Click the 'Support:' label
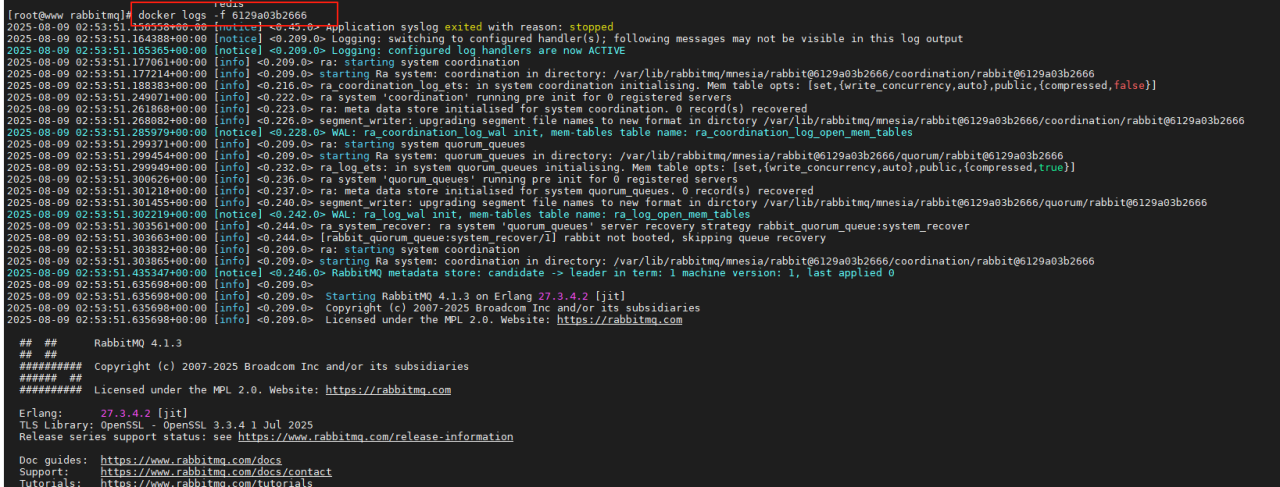 point(44,472)
